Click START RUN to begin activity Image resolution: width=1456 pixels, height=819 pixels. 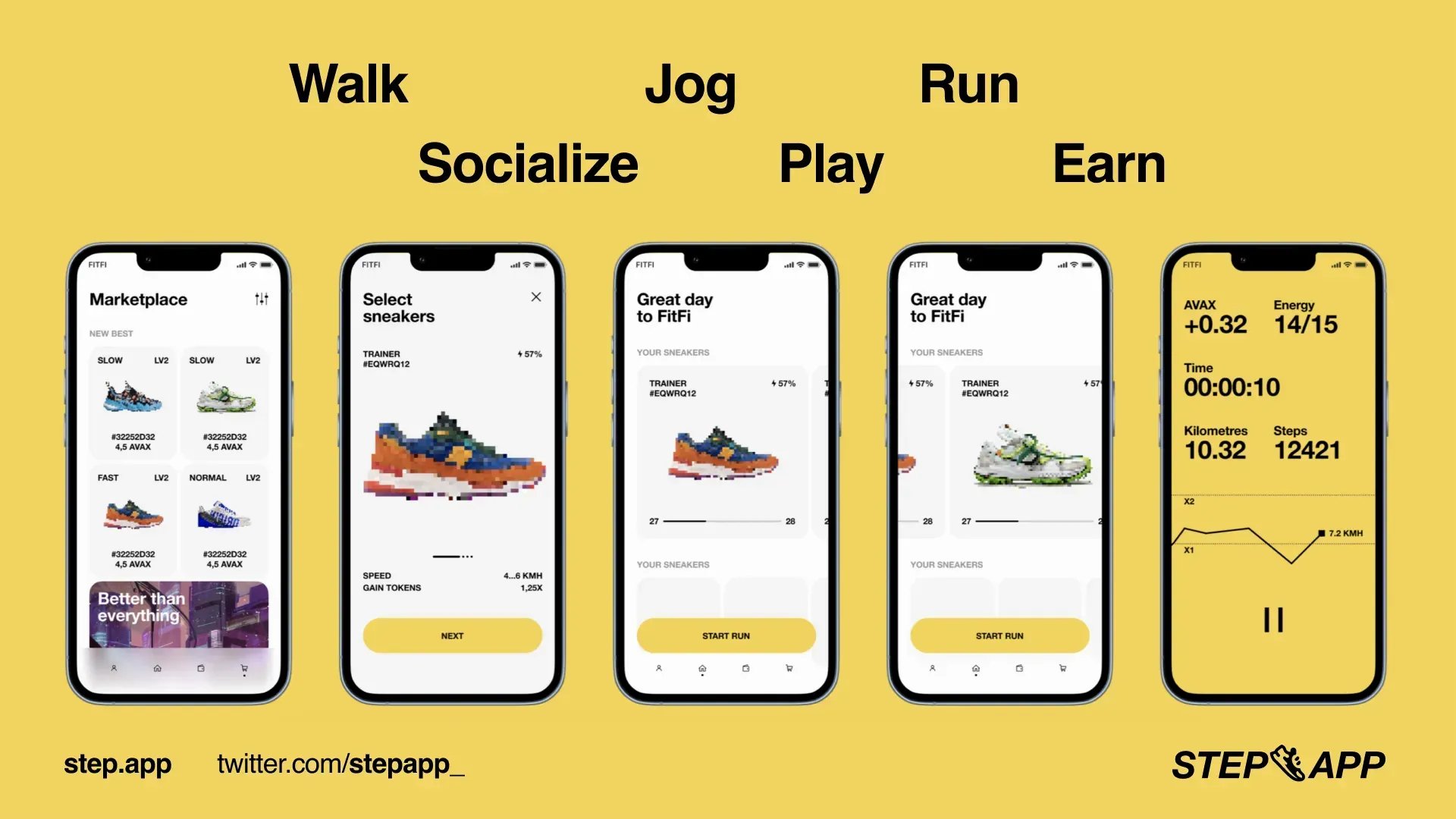click(726, 635)
